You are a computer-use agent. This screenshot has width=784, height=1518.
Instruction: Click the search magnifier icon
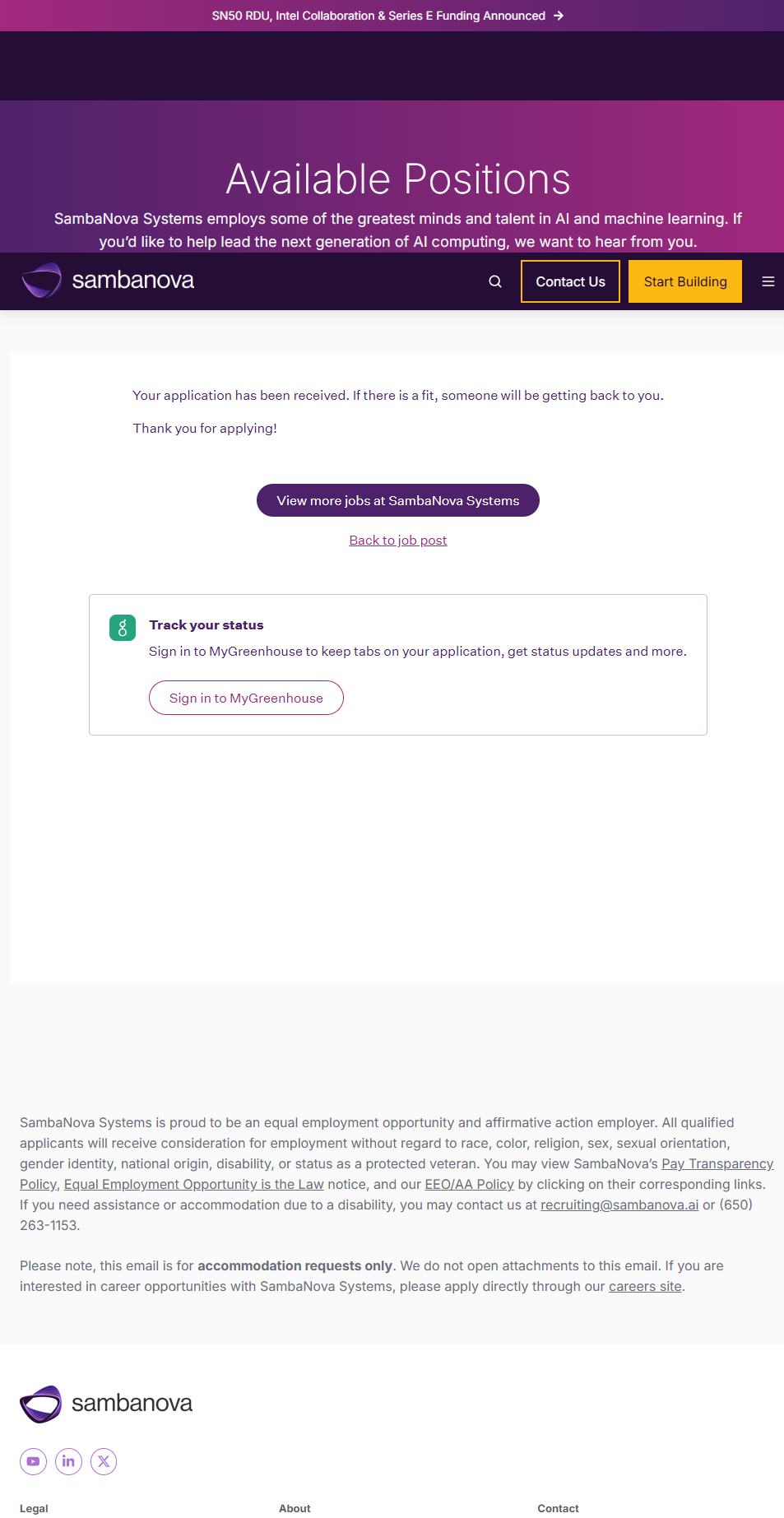click(495, 281)
